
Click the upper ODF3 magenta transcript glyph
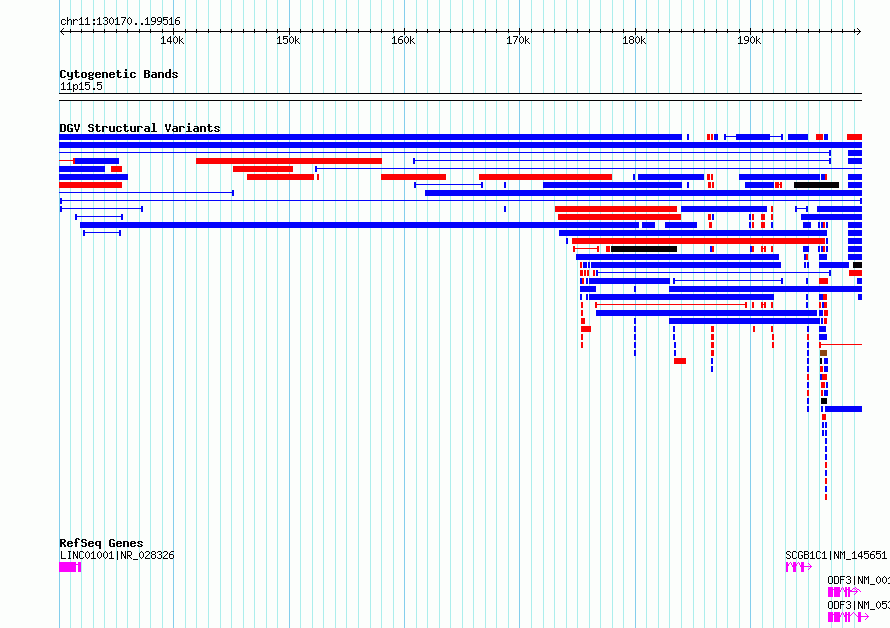844,592
